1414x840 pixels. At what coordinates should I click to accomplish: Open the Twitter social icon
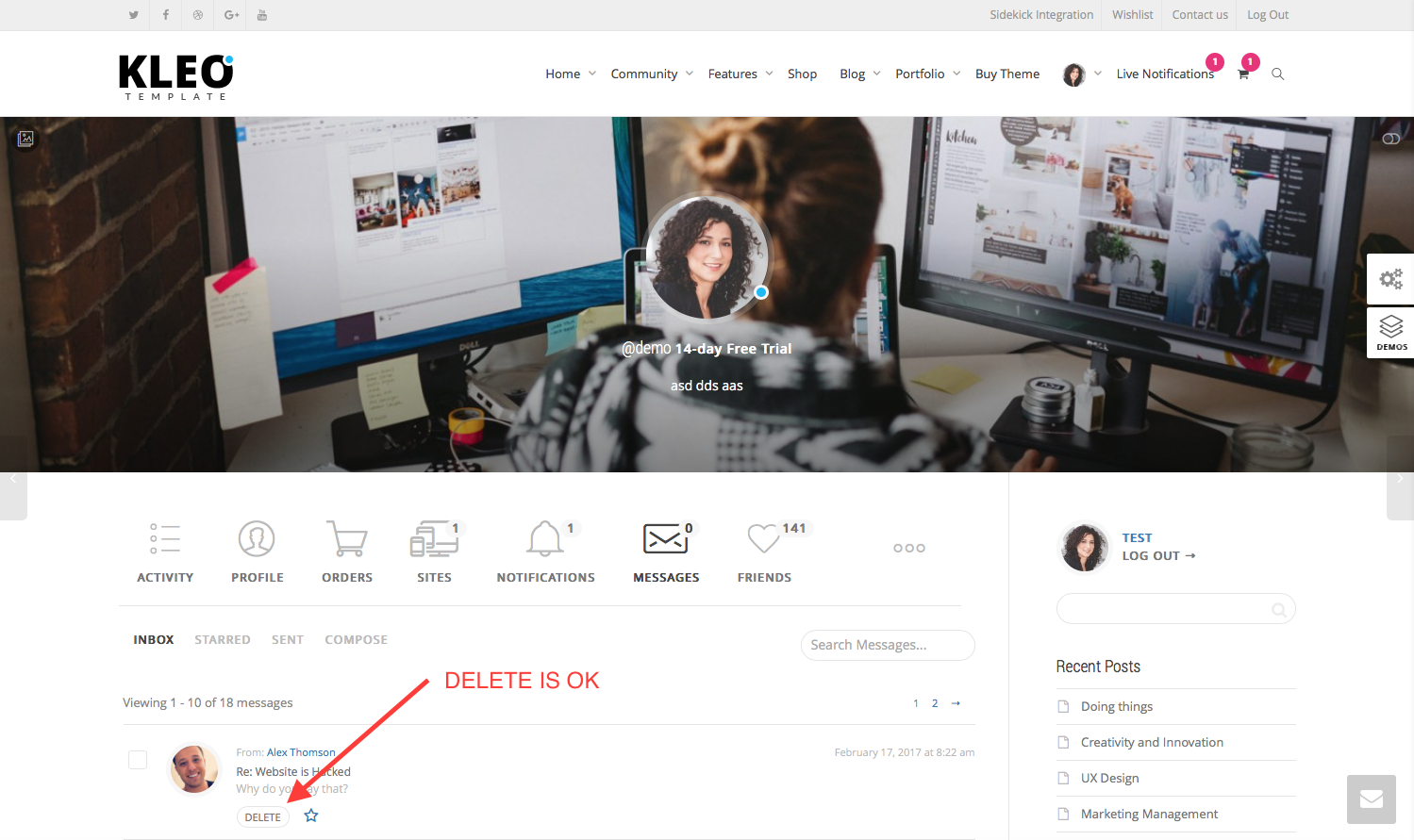click(133, 15)
